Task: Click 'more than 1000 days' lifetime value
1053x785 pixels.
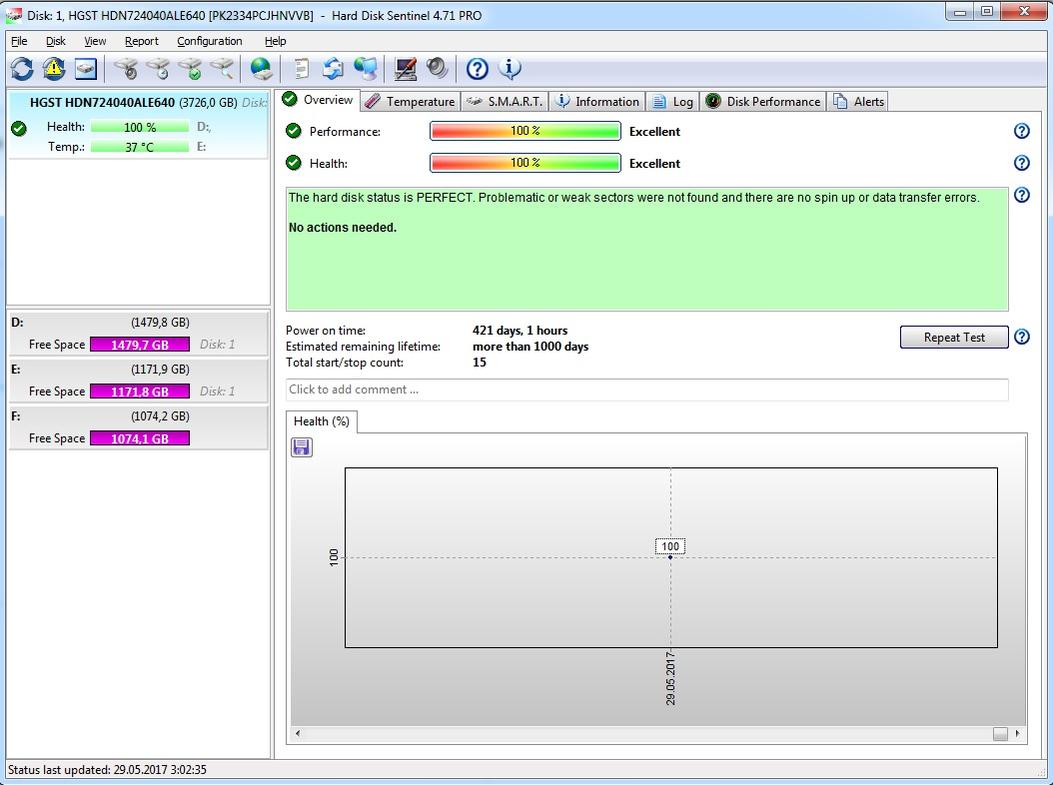Action: (x=531, y=347)
